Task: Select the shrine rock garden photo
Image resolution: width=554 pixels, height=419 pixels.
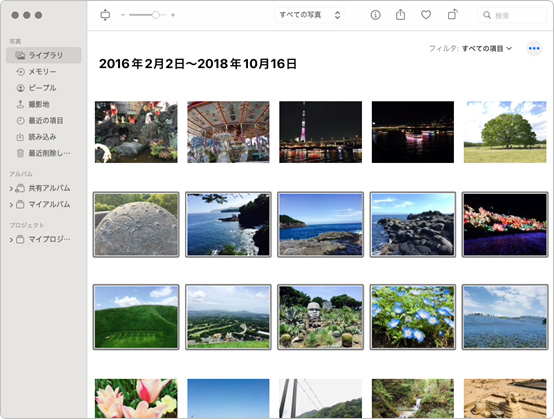Action: pos(136,132)
